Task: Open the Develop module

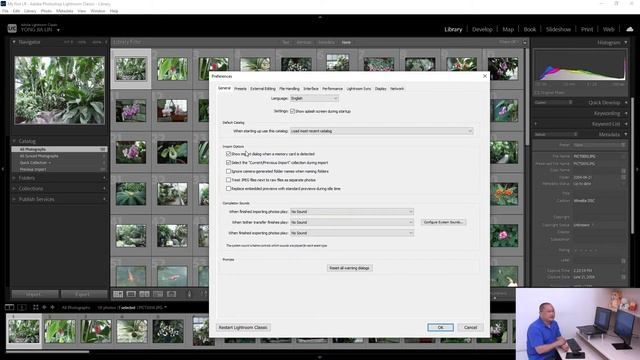Action: [482, 29]
